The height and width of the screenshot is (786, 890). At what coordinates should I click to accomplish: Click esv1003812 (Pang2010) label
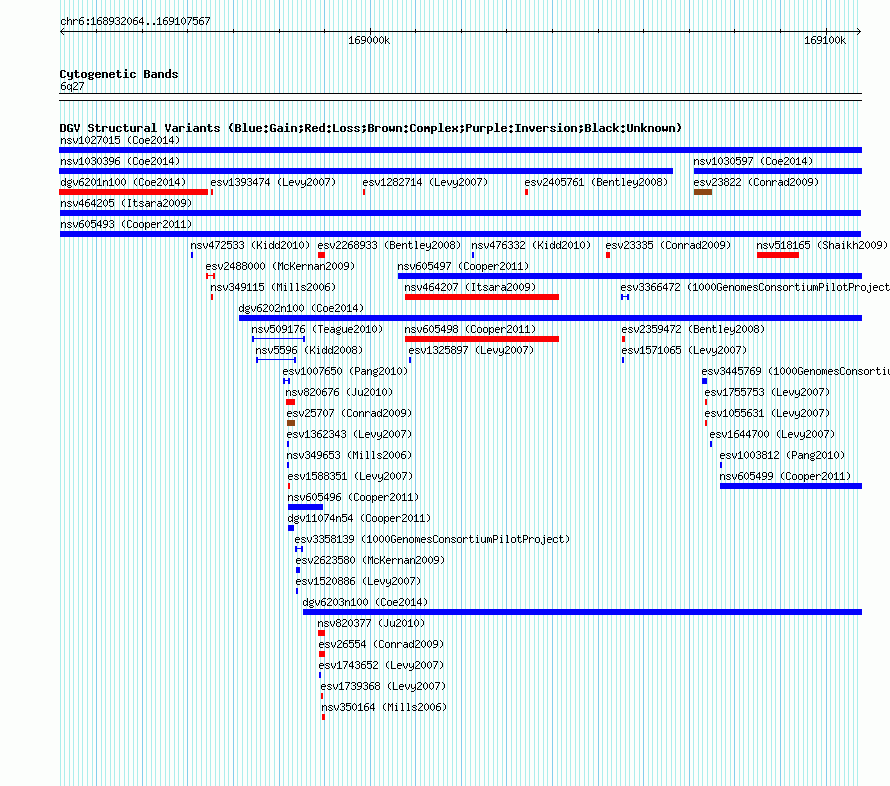[x=782, y=455]
